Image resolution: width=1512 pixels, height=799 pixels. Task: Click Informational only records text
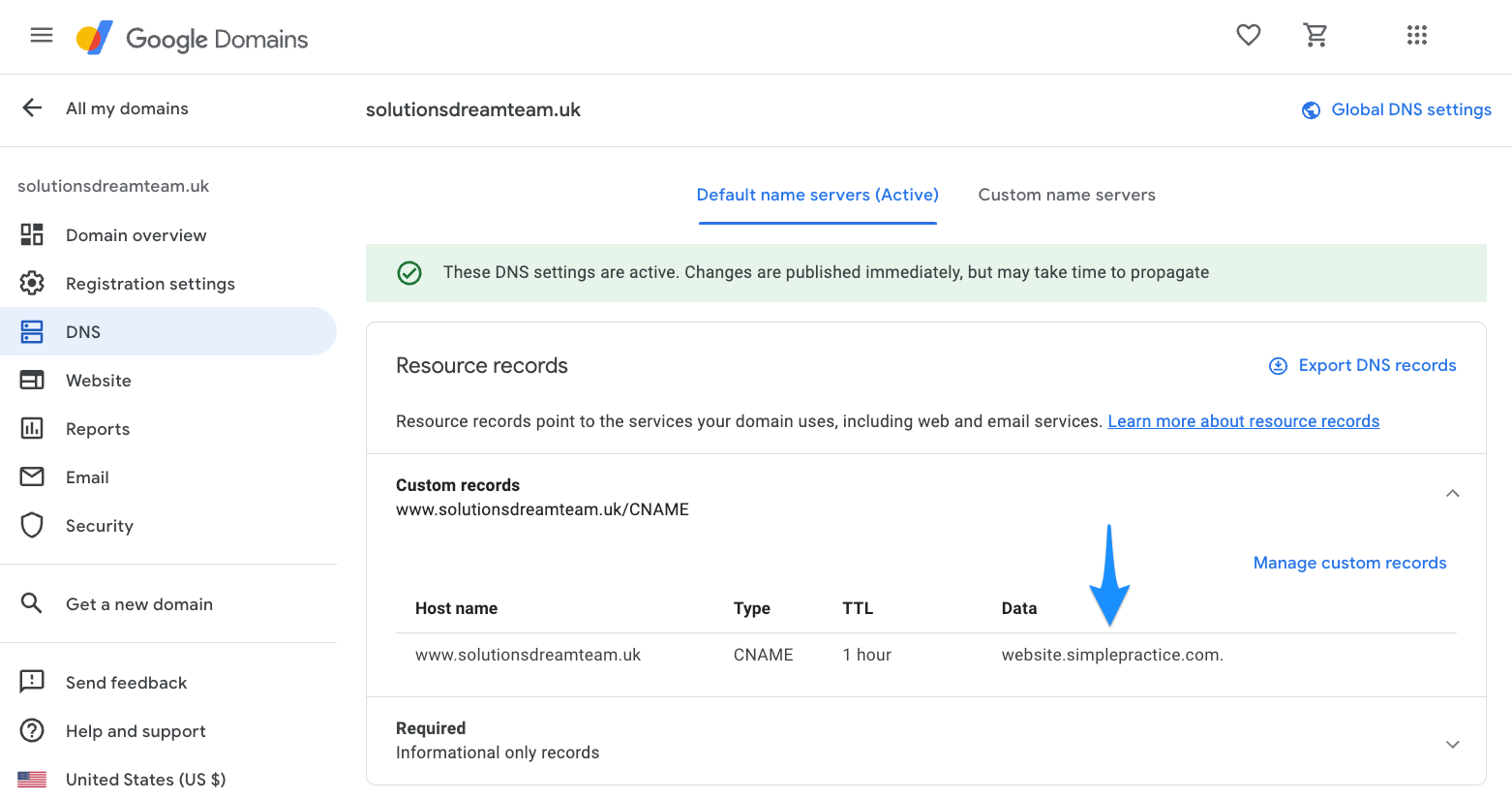(x=498, y=753)
